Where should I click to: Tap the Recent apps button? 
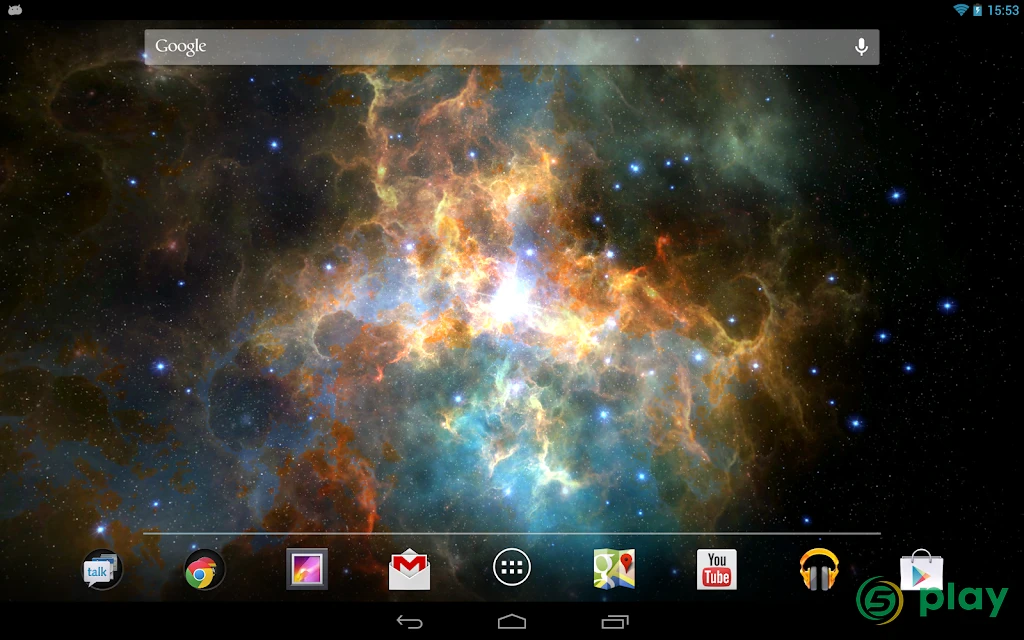615,622
